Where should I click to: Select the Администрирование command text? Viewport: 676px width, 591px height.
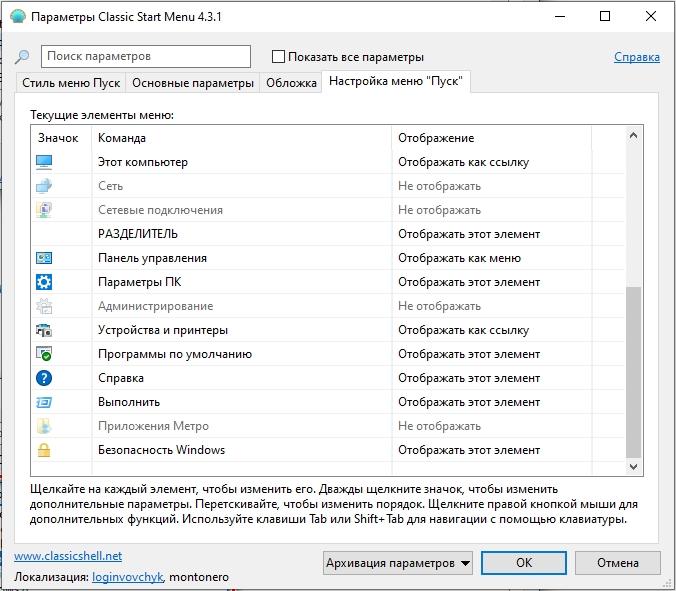[x=156, y=306]
